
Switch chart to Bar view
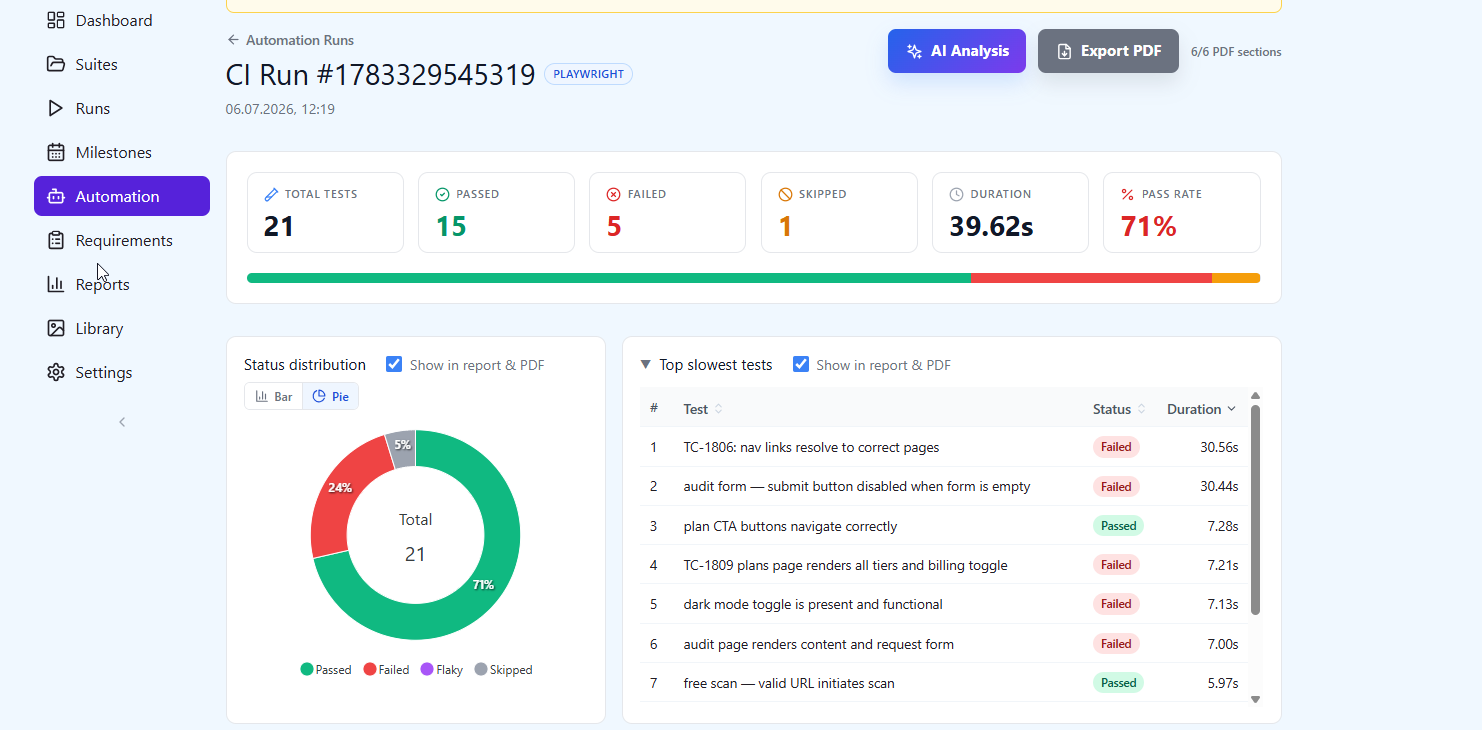point(274,396)
